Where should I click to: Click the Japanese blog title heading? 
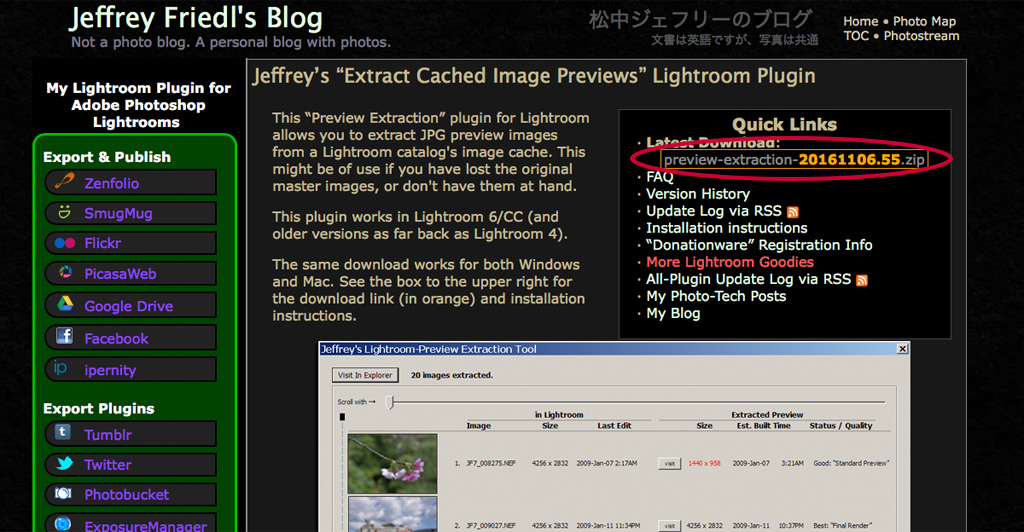tap(701, 19)
